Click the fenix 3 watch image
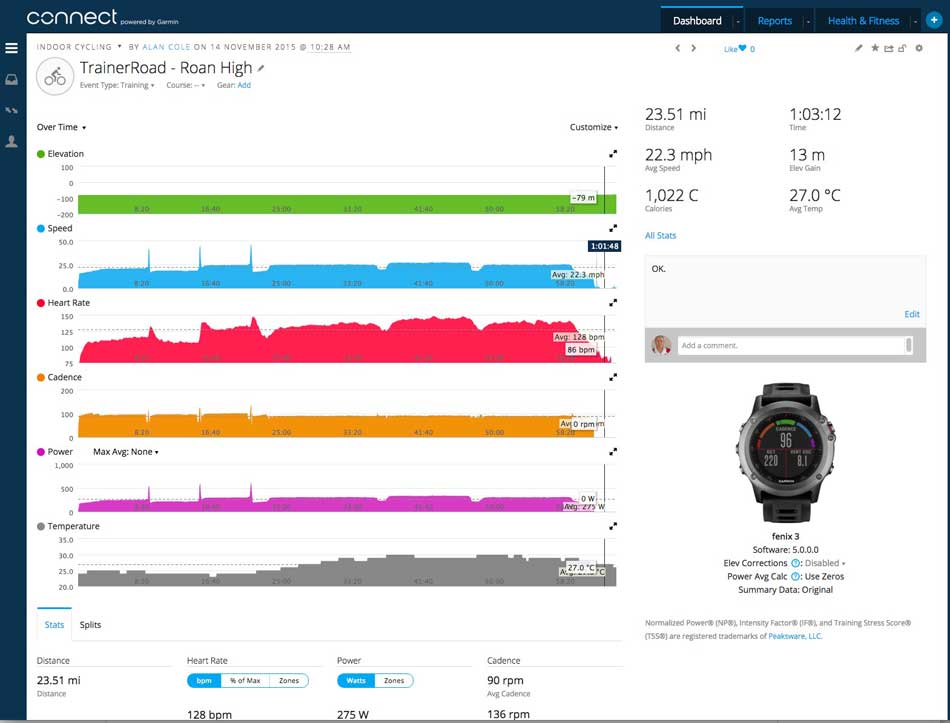The image size is (950, 723). click(x=785, y=452)
